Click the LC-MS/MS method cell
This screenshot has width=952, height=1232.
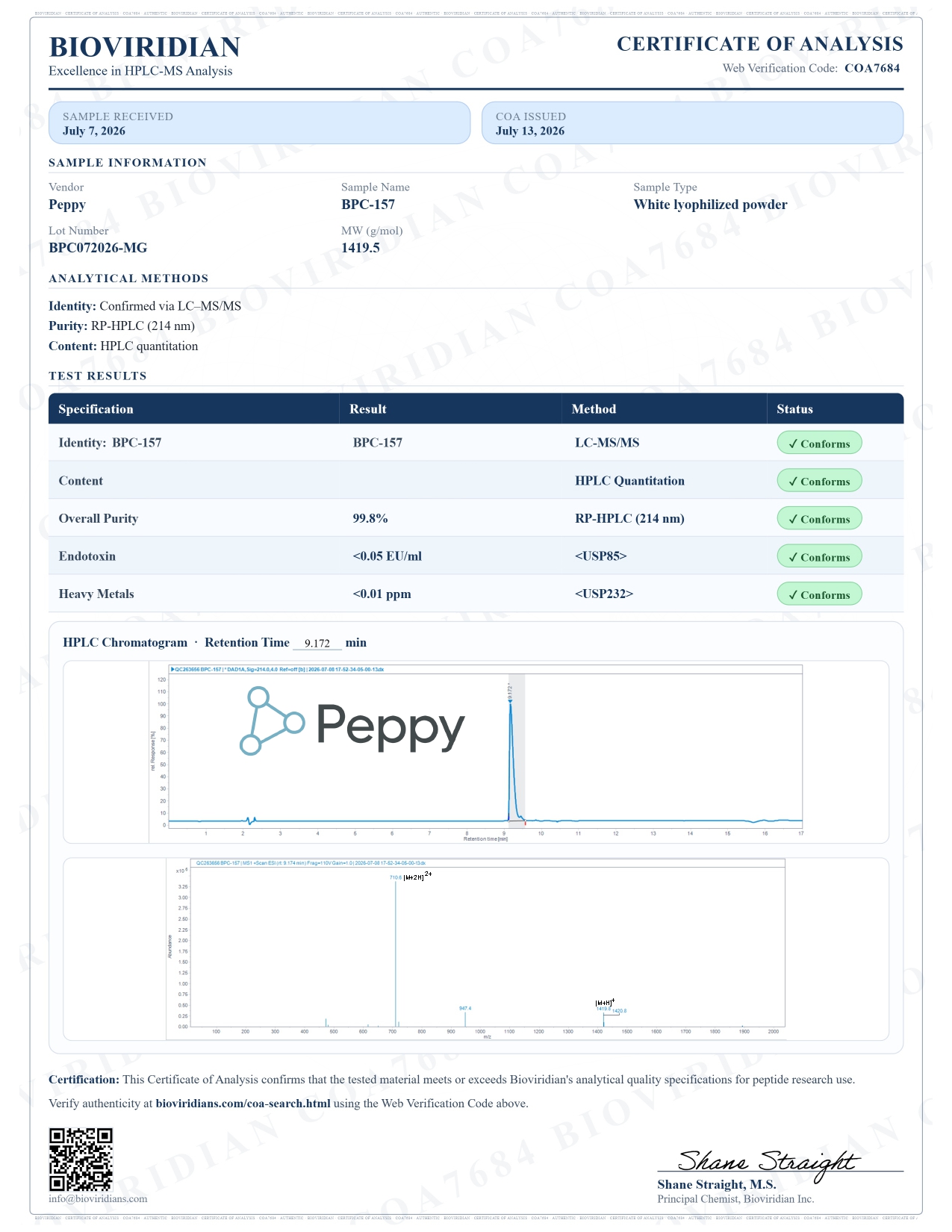coord(606,443)
